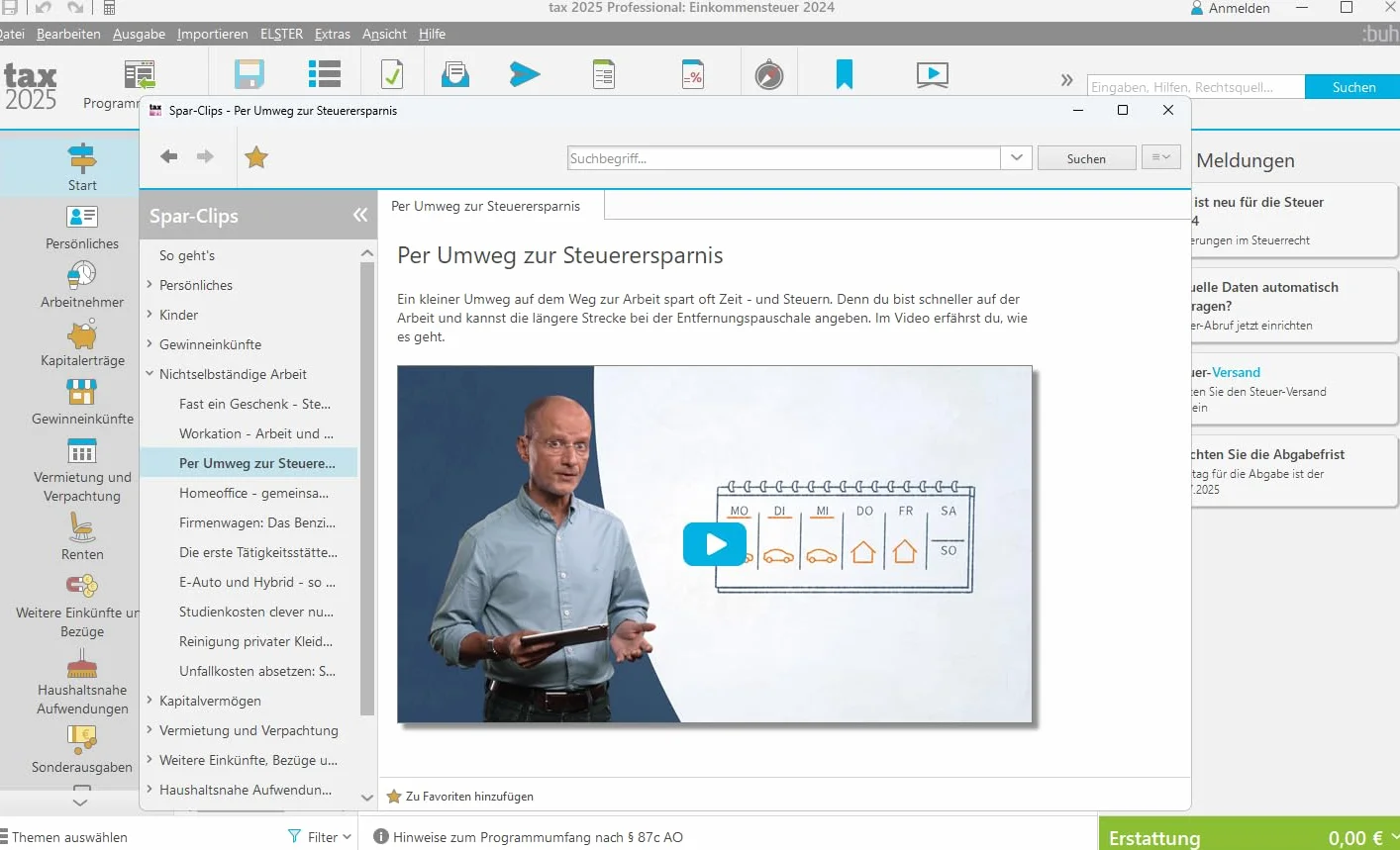Click the blue bookmark toolbar icon
This screenshot has width=1400, height=850.
pos(845,74)
